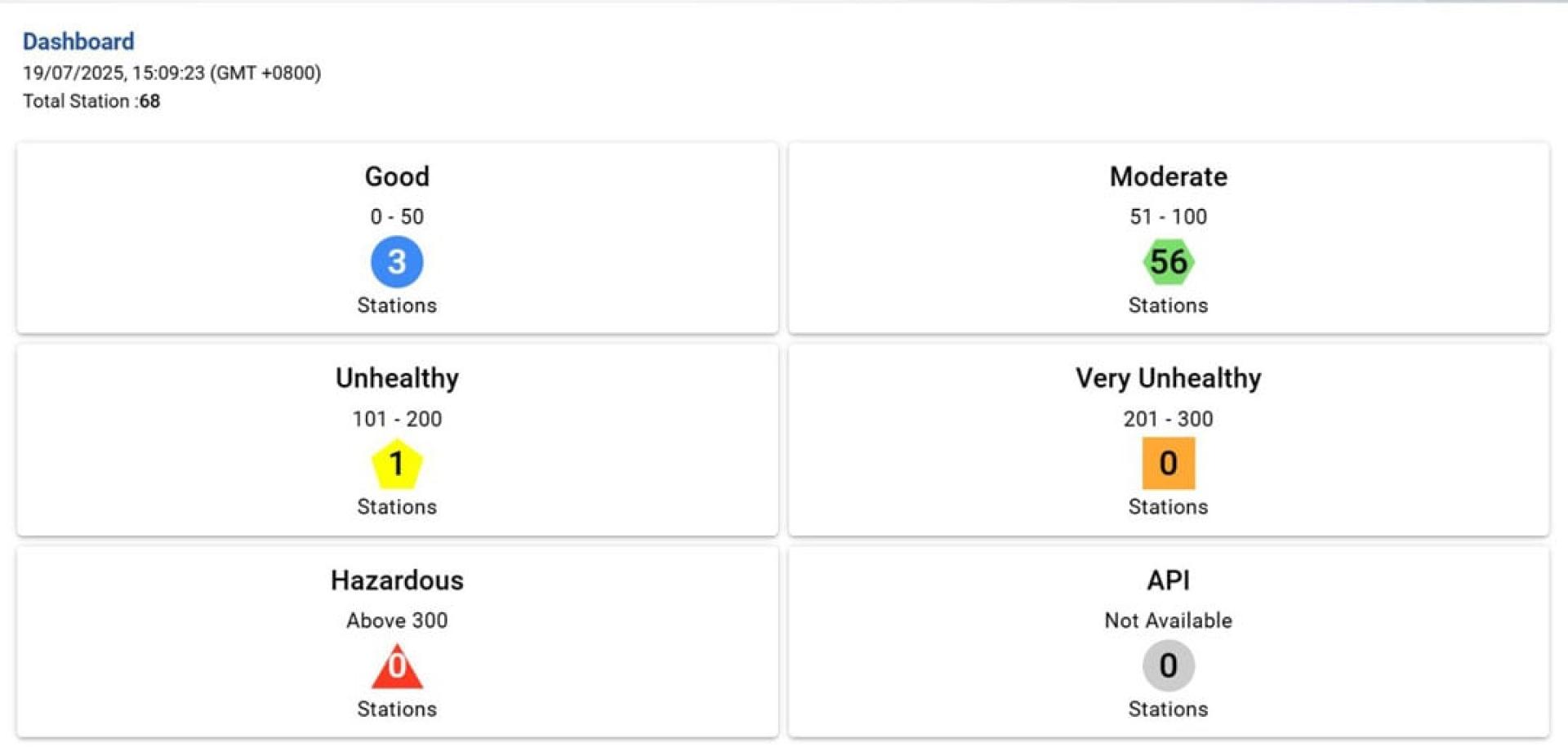
Task: Click the dashboard date and time text
Action: (171, 73)
